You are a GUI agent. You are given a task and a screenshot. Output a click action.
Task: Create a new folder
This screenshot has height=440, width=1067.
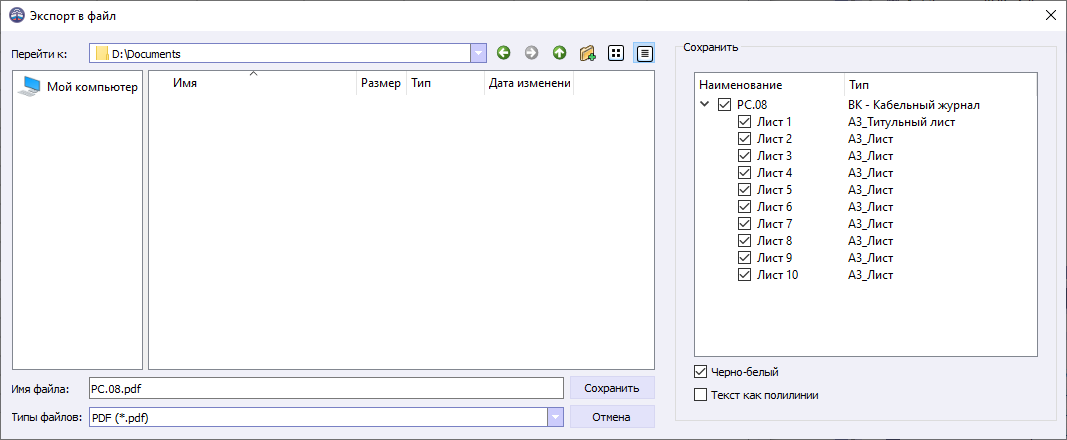[587, 53]
